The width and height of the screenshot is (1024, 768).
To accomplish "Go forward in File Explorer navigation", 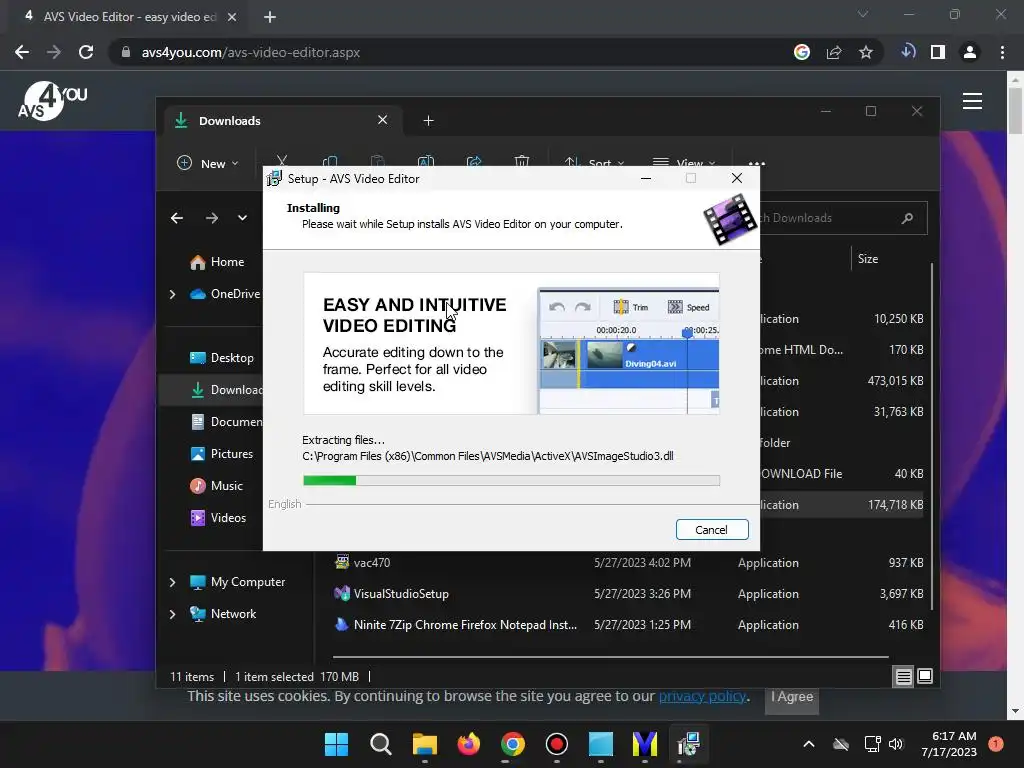I will tap(212, 218).
